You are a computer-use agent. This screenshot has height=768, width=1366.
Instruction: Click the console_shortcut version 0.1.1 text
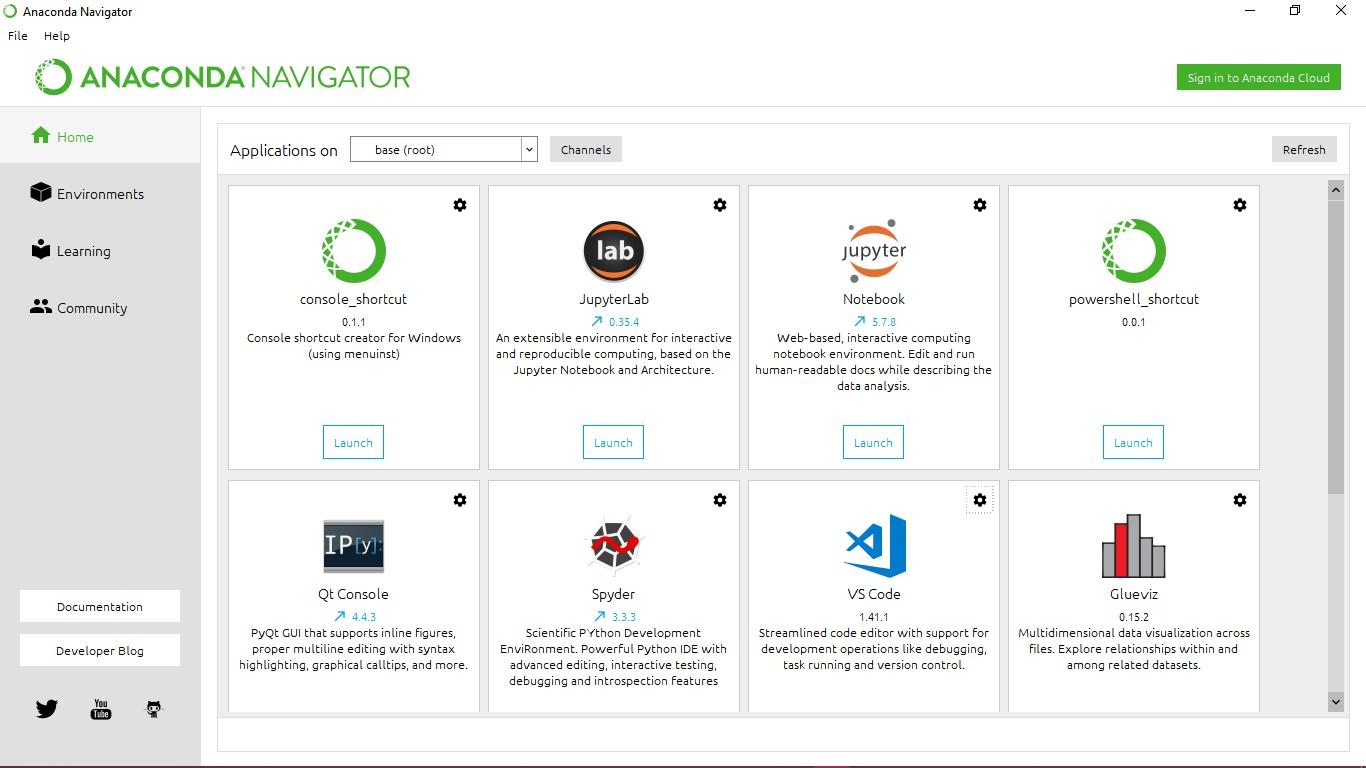click(x=354, y=322)
